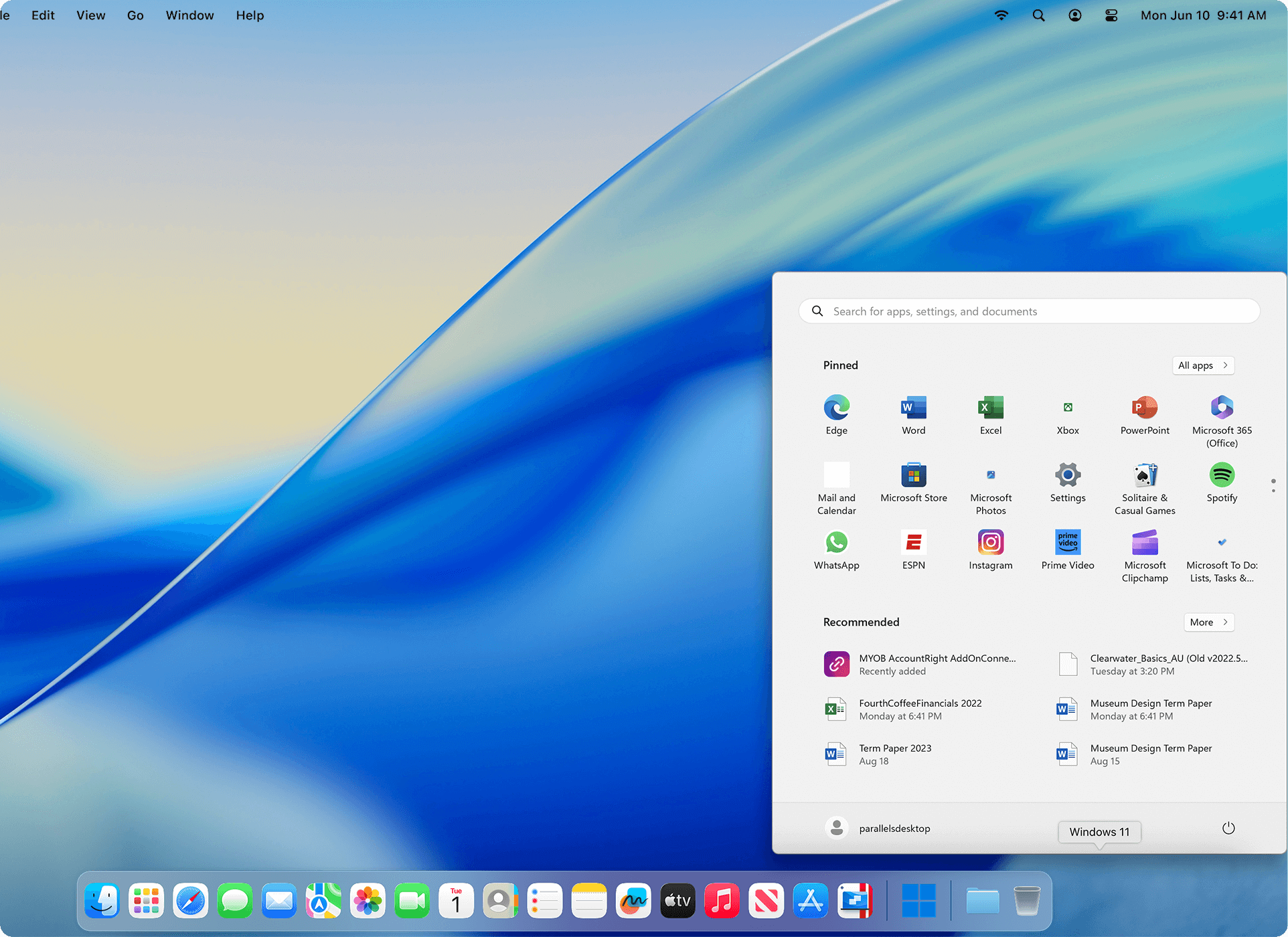Expand More recommended items
Screen dimensions: 1288x937
pos(1208,622)
